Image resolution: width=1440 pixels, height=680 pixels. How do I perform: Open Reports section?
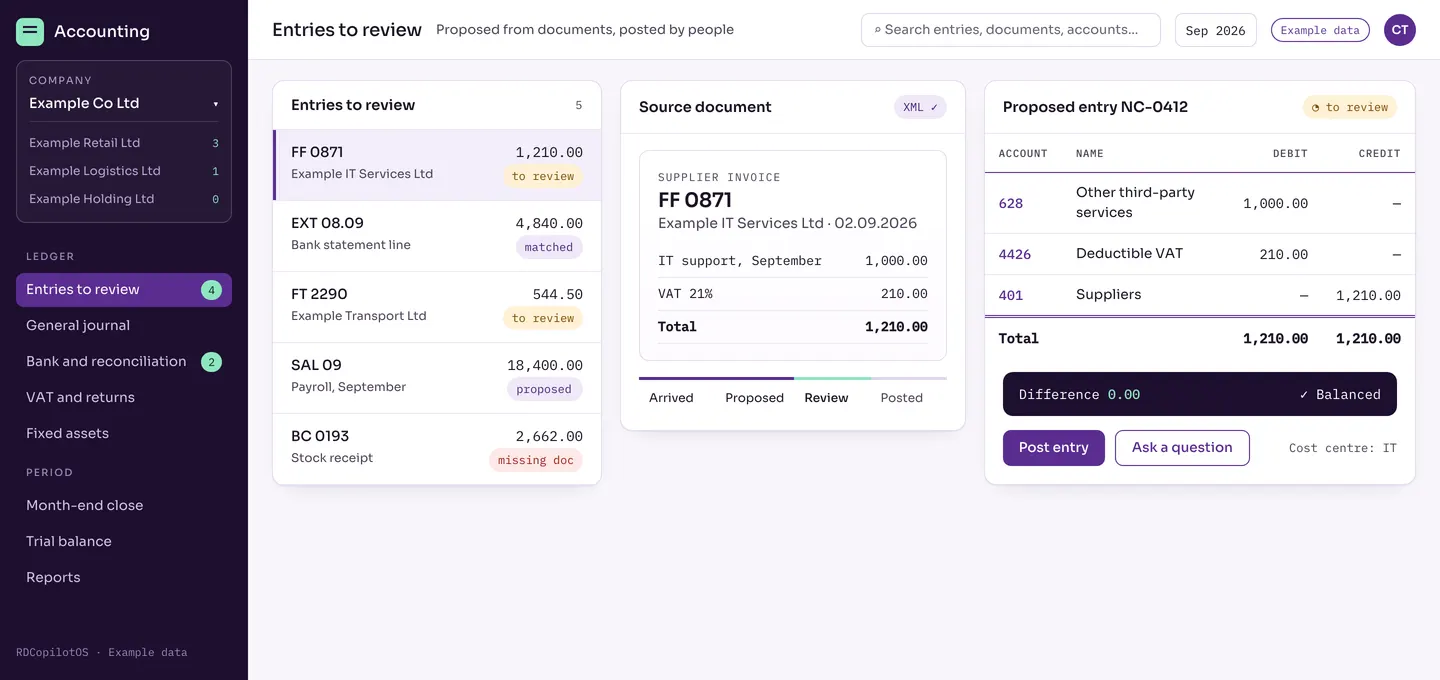(124, 578)
